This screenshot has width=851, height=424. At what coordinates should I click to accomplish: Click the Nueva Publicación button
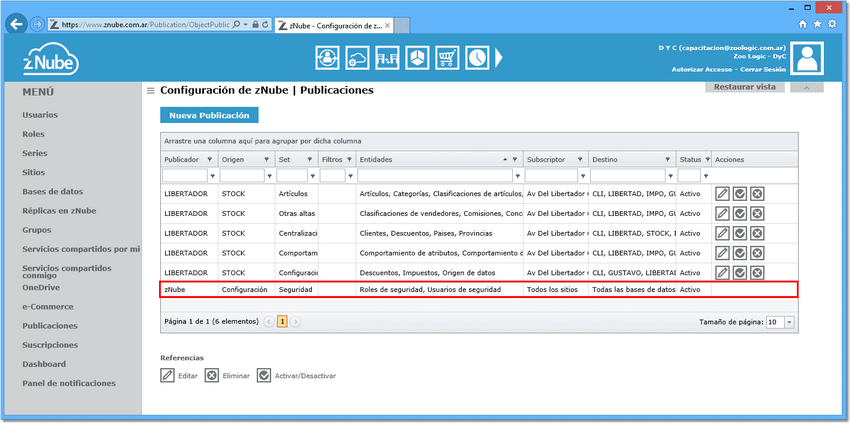209,116
